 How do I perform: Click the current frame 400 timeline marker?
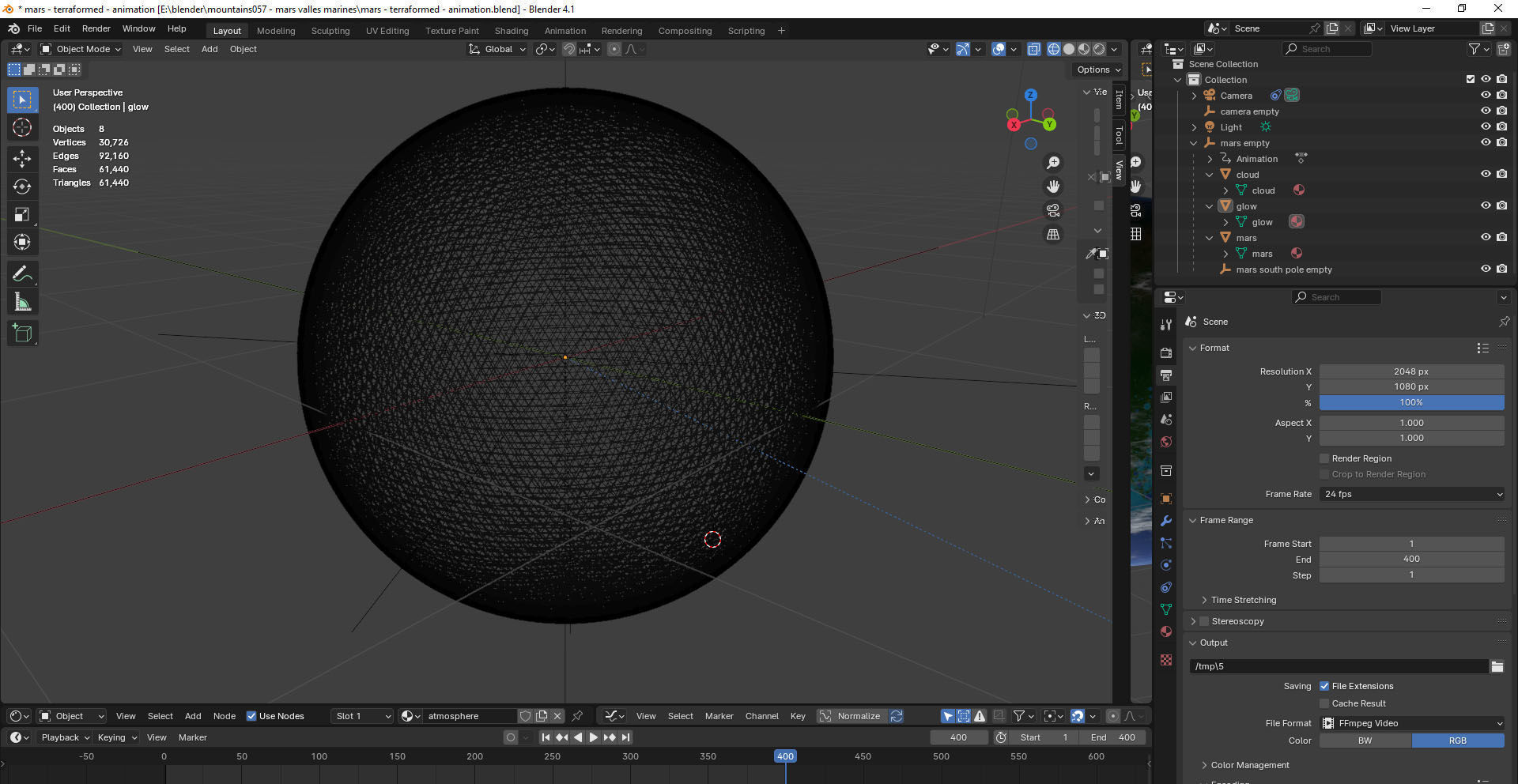pyautogui.click(x=785, y=756)
